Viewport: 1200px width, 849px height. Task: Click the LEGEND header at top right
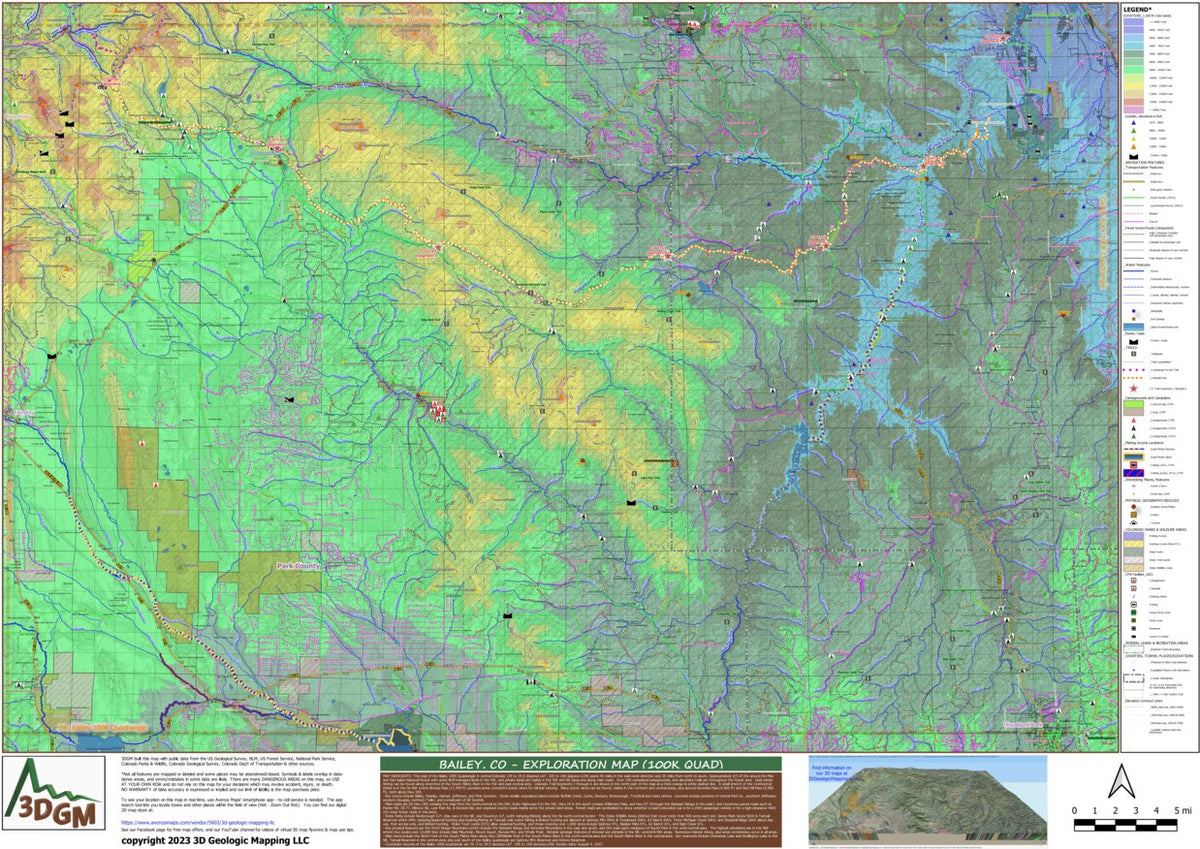tap(1140, 9)
